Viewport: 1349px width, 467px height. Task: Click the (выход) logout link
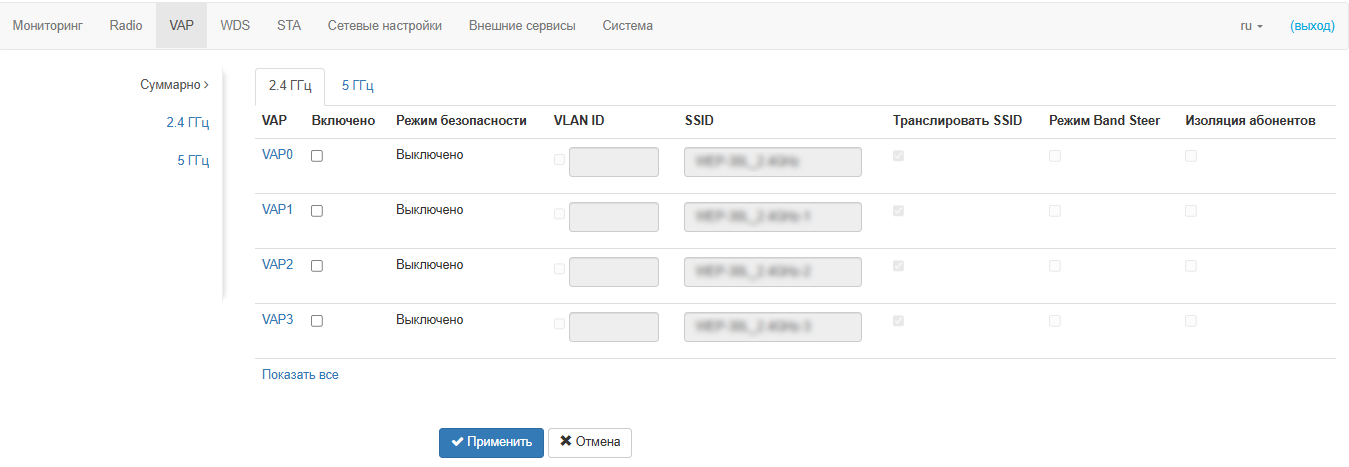1312,26
